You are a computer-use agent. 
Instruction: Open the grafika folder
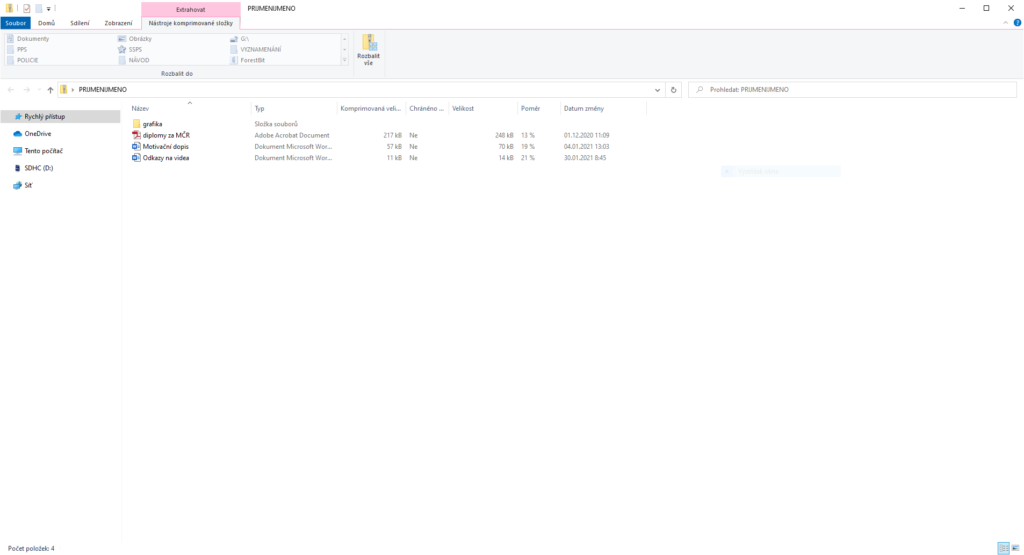(x=152, y=124)
